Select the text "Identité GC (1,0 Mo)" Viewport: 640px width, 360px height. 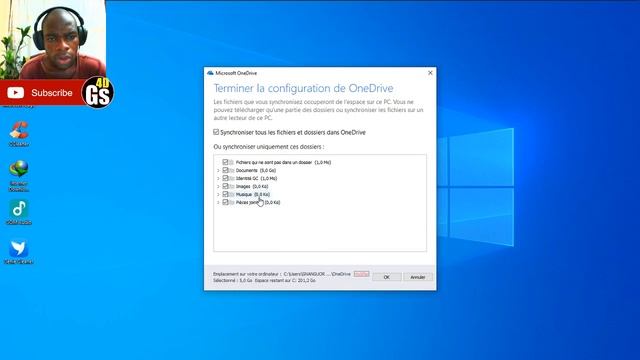click(256, 178)
